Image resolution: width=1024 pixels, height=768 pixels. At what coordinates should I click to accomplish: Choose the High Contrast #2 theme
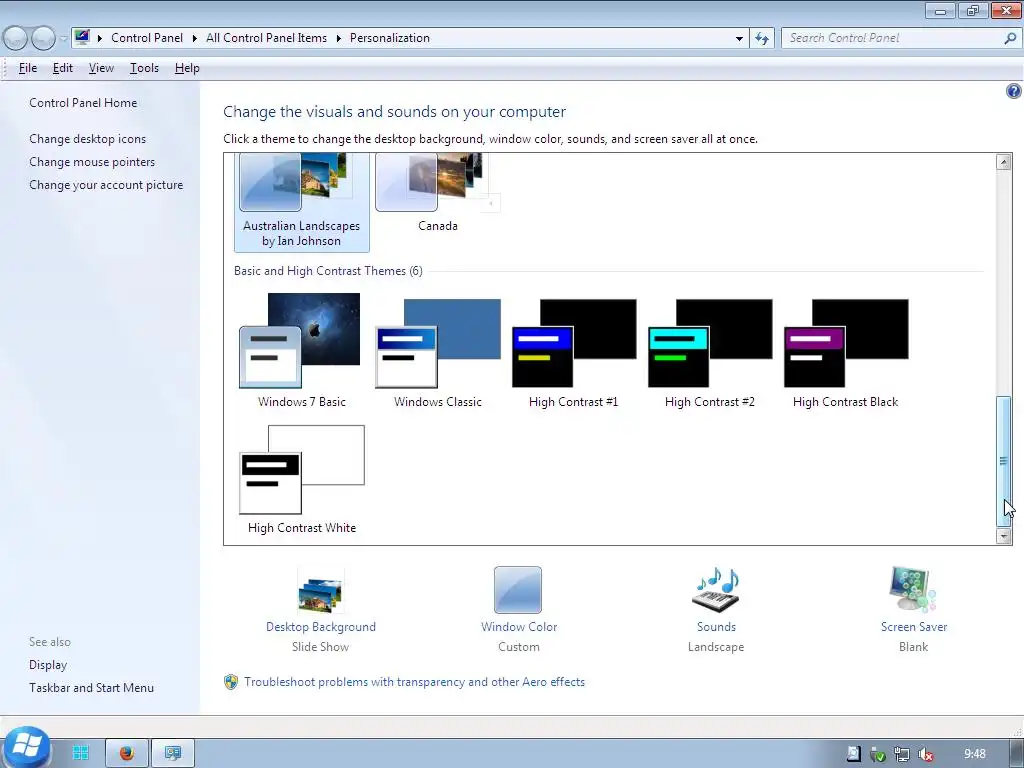pyautogui.click(x=709, y=351)
